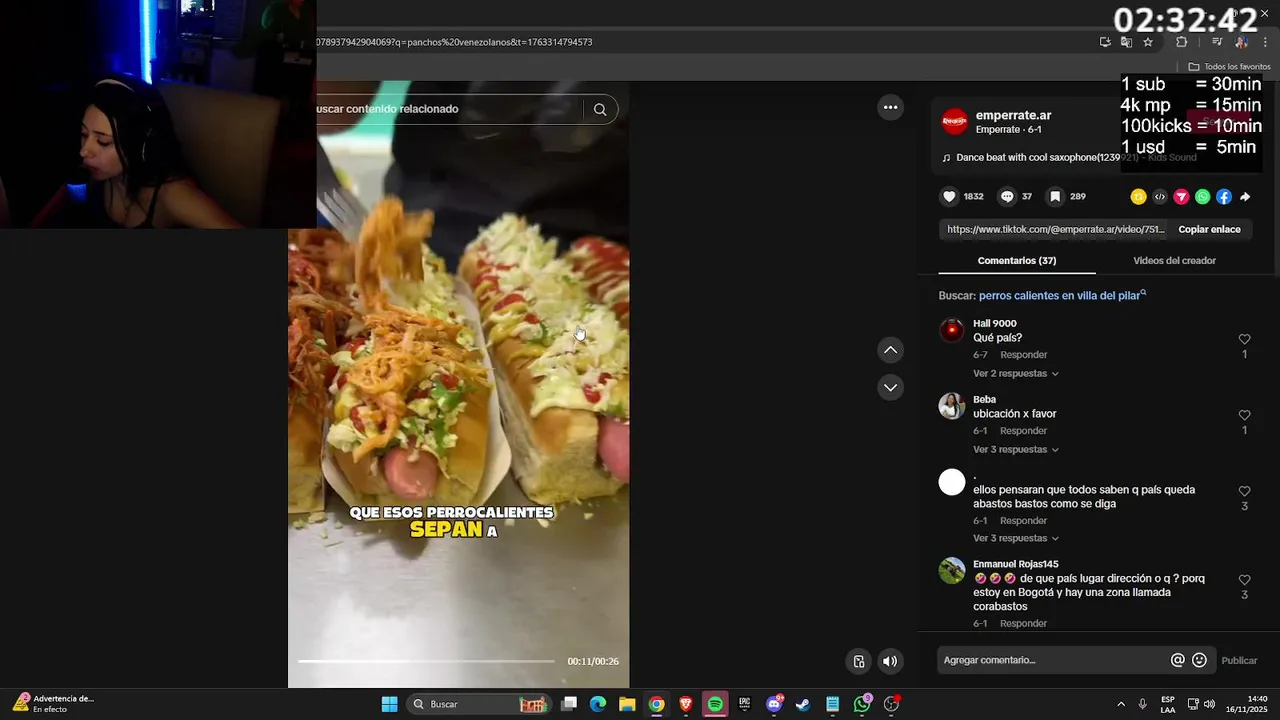The height and width of the screenshot is (720, 1280).
Task: Open Windows Start menu
Action: [x=389, y=704]
